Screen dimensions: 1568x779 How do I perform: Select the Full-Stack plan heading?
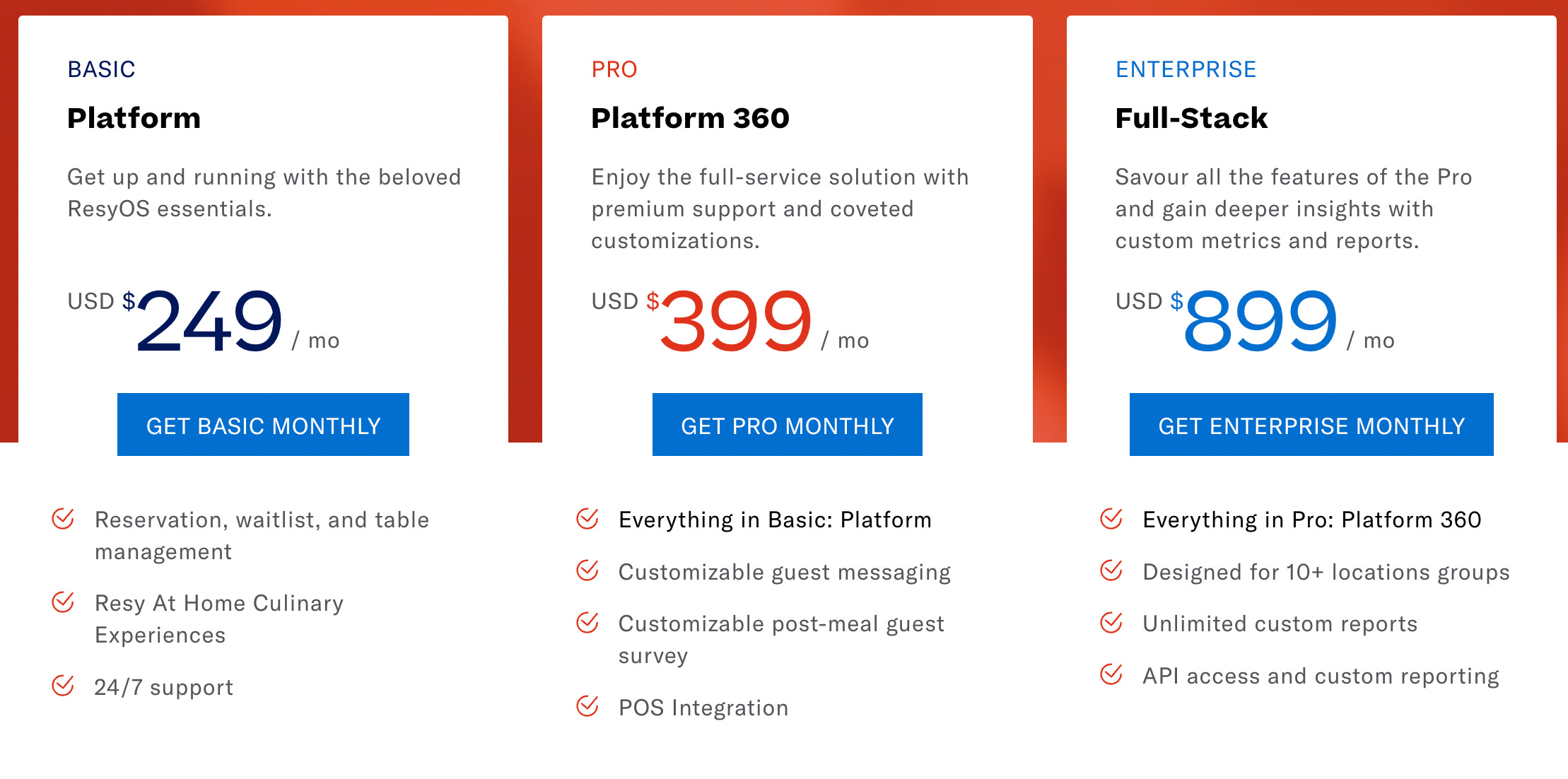pyautogui.click(x=1191, y=118)
